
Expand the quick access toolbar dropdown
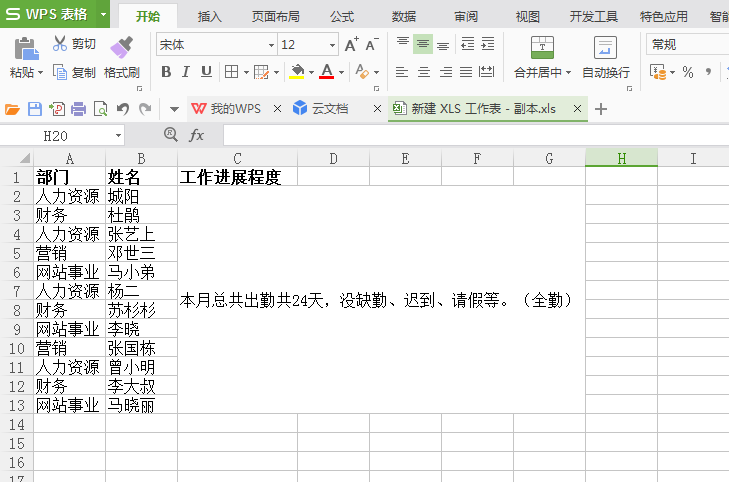click(174, 110)
